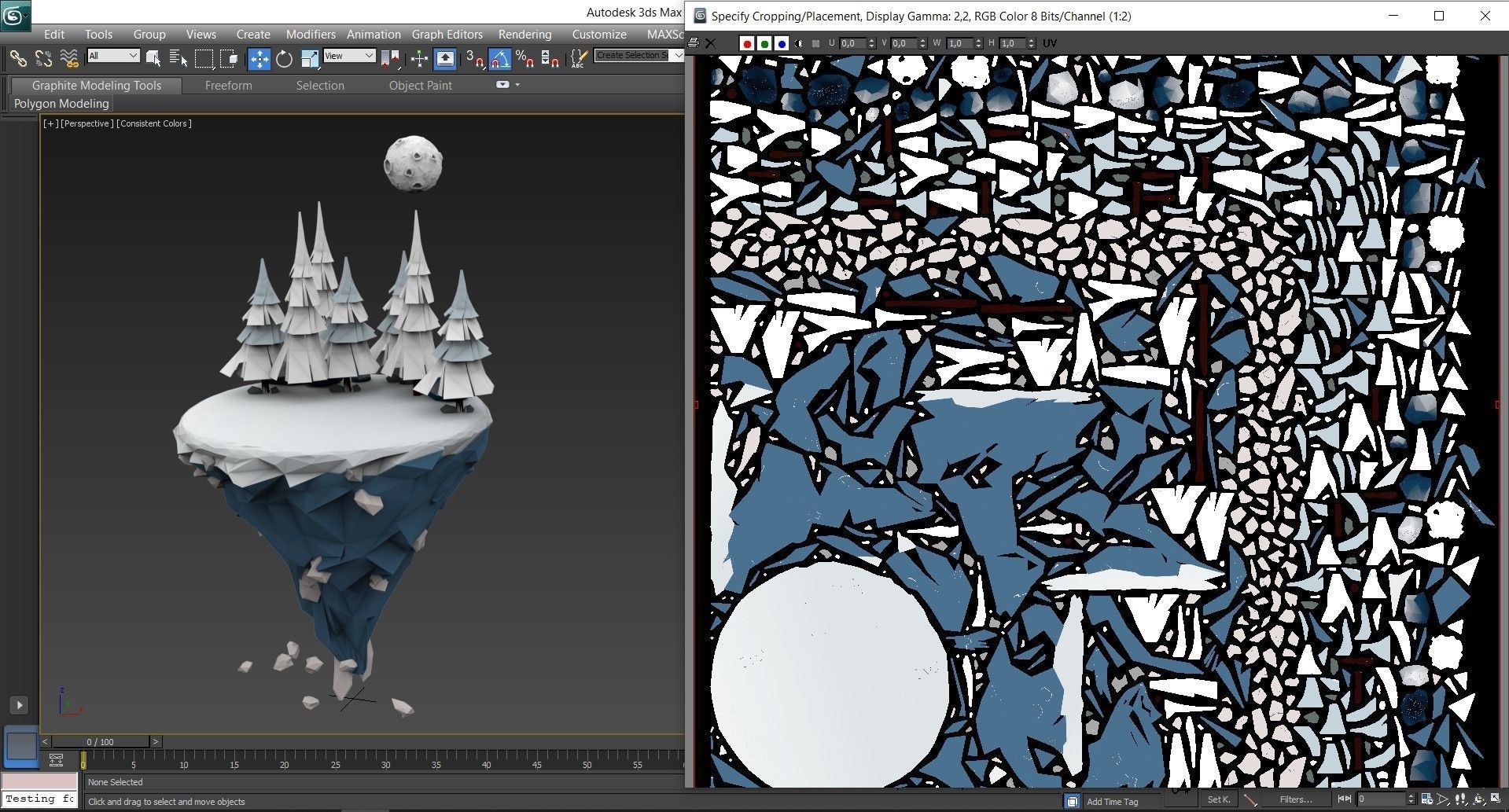Click the Select and Manipulate icon
Image resolution: width=1509 pixels, height=812 pixels.
point(419,57)
